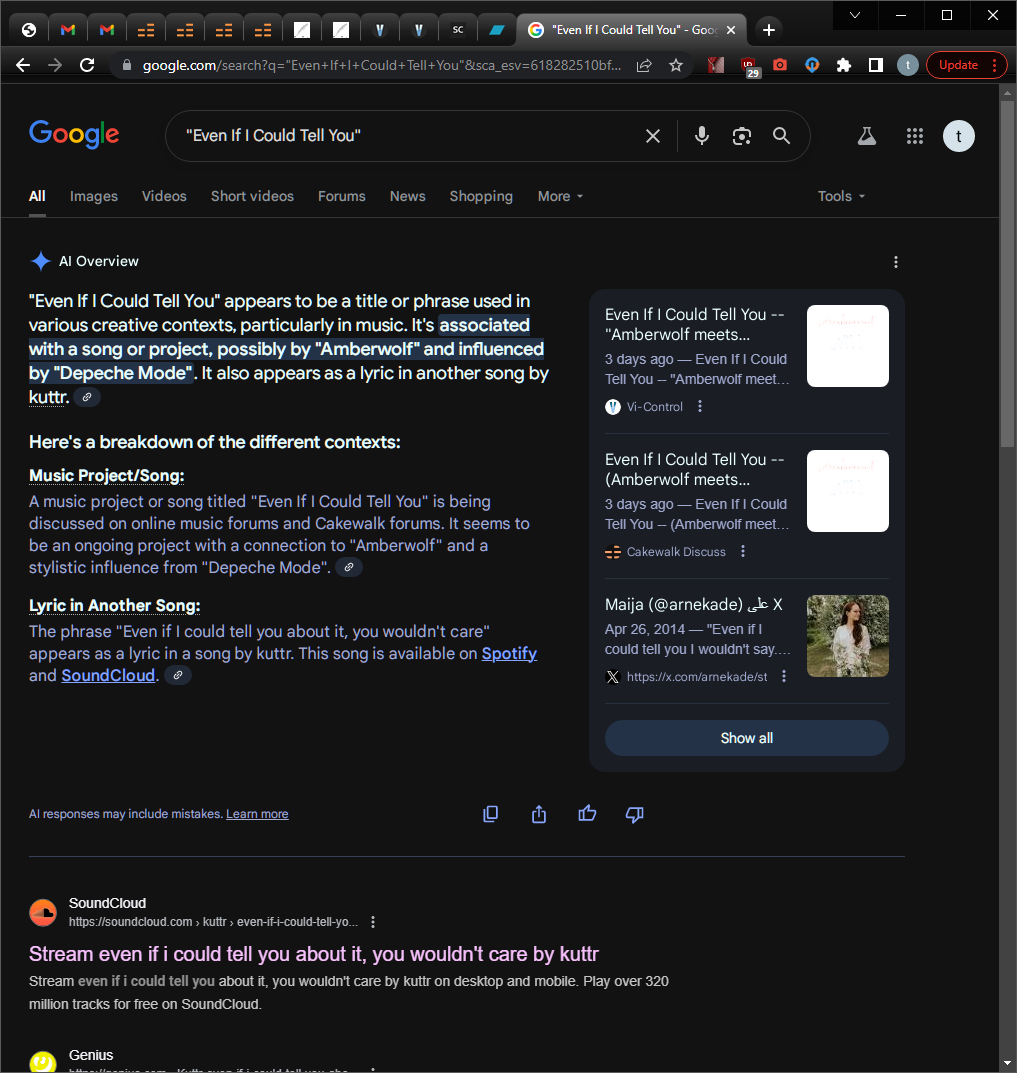Open the Chrome profile avatar in toolbar
The width and height of the screenshot is (1017, 1073).
click(x=907, y=65)
